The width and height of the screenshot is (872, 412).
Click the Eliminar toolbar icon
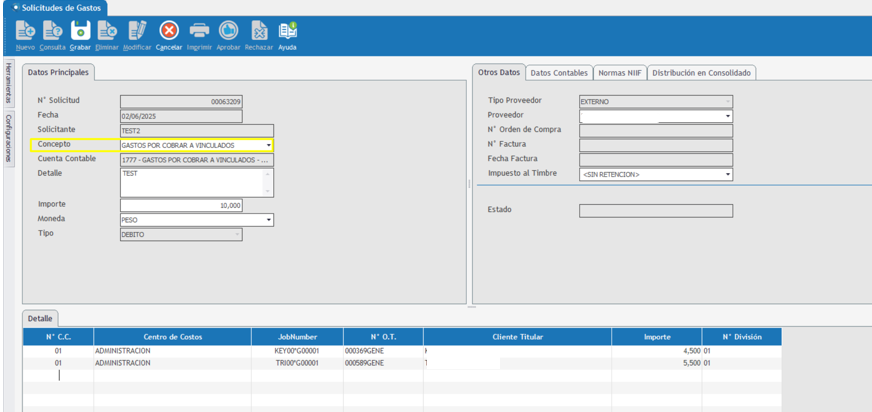107,31
